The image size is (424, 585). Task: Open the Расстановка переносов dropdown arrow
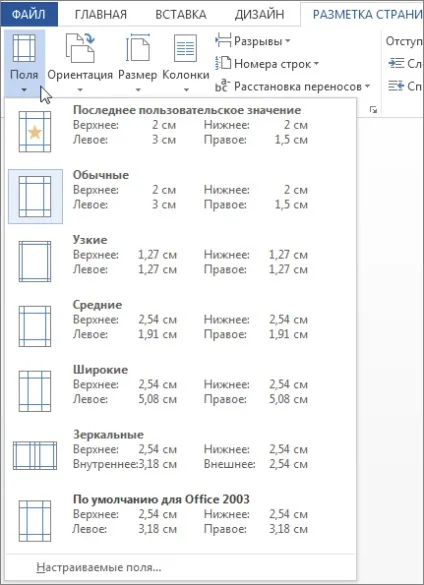367,87
